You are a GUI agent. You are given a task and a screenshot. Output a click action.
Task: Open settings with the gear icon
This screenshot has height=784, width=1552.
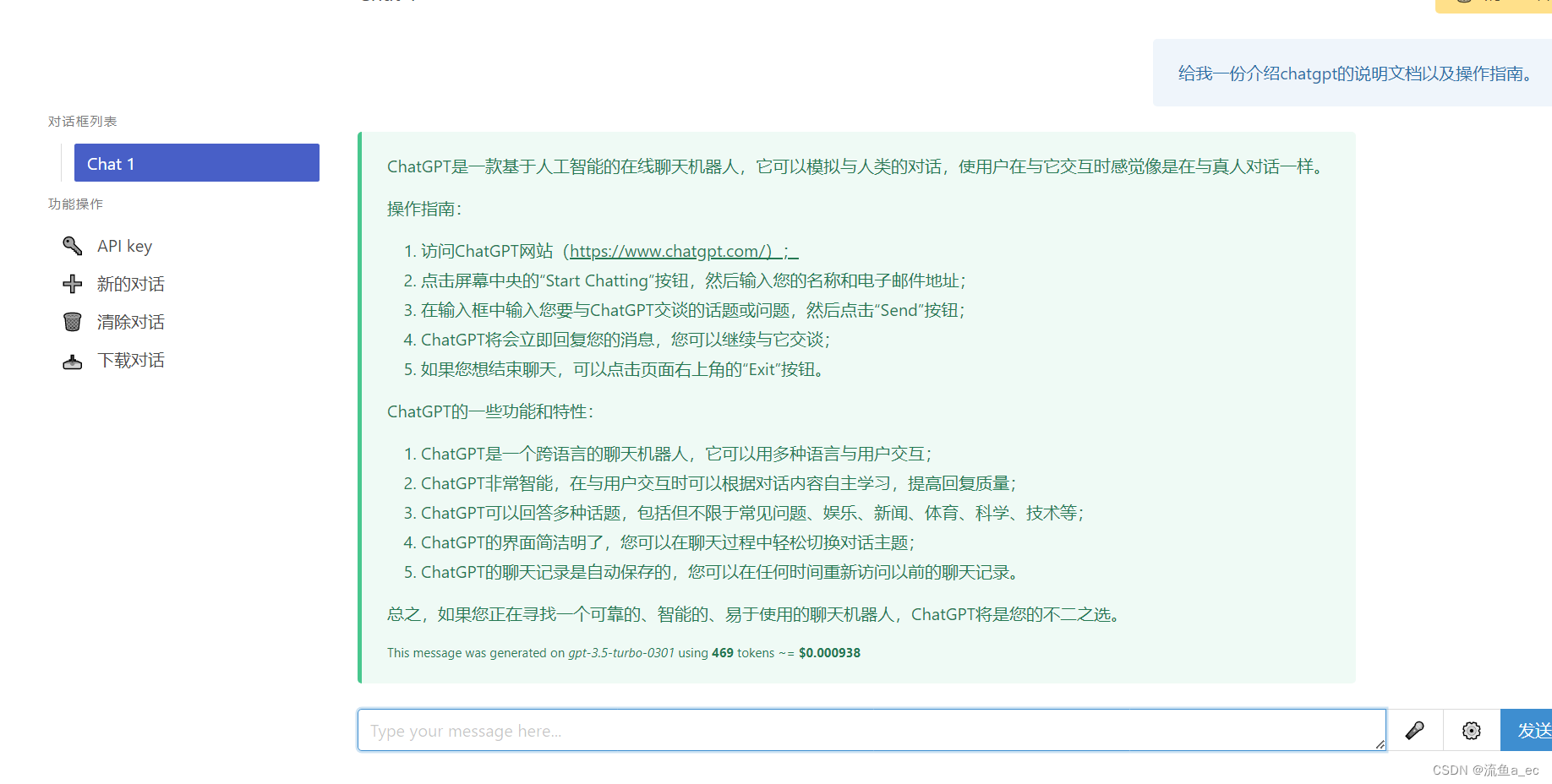(x=1472, y=730)
